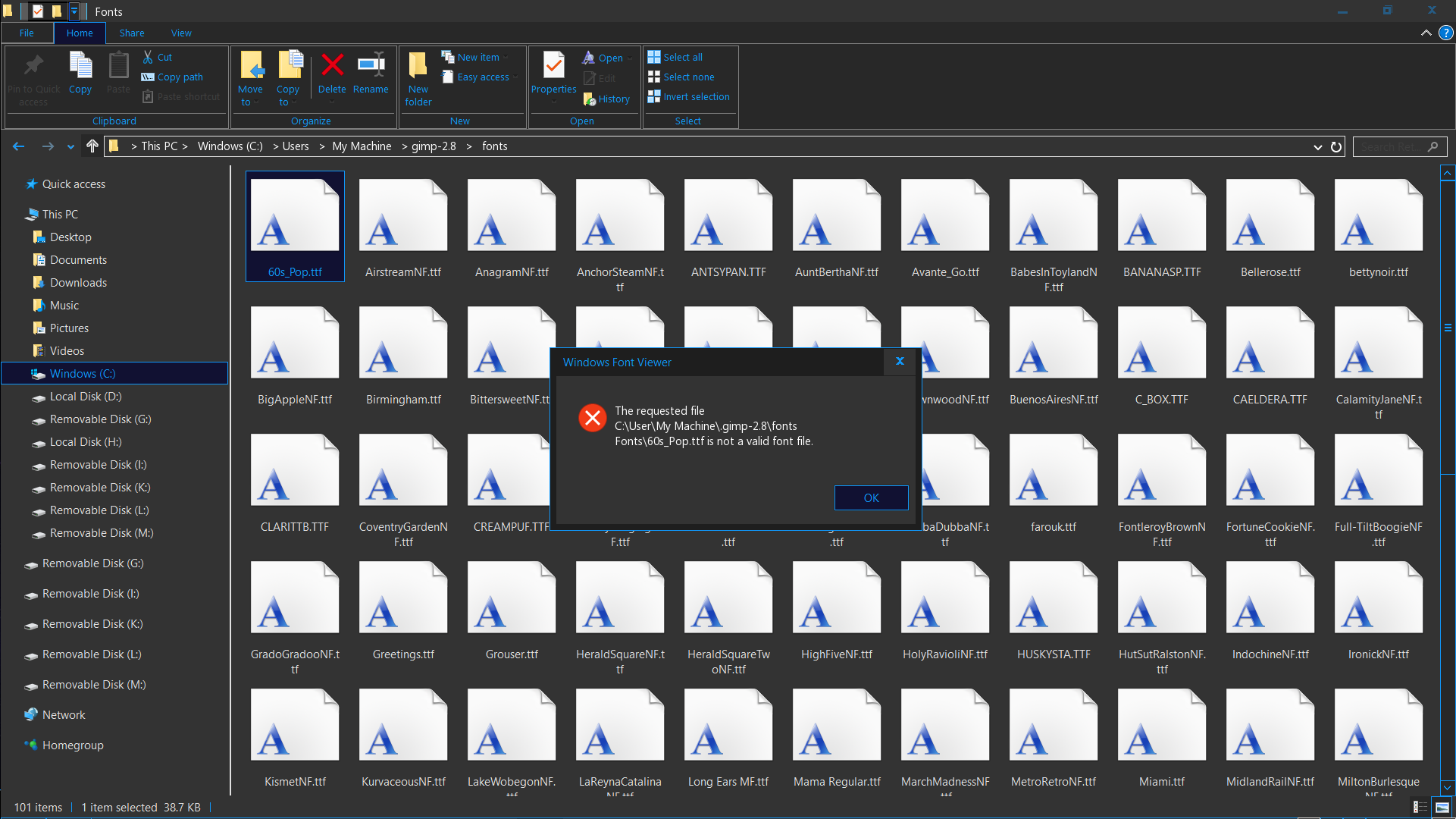Select the AirstreamNF.ttf font file
The width and height of the screenshot is (1456, 819).
(403, 227)
